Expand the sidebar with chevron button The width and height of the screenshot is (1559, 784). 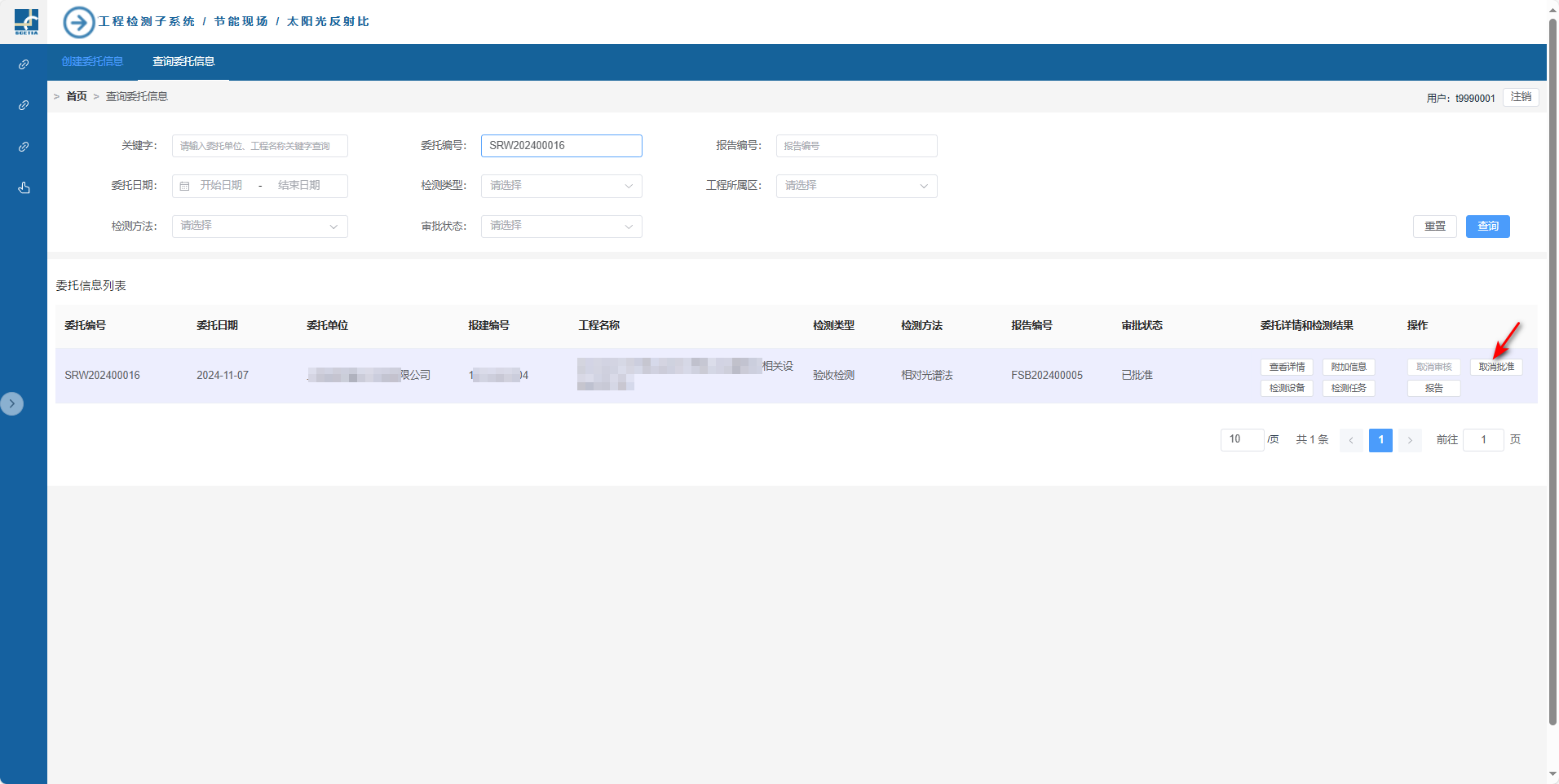click(x=12, y=403)
